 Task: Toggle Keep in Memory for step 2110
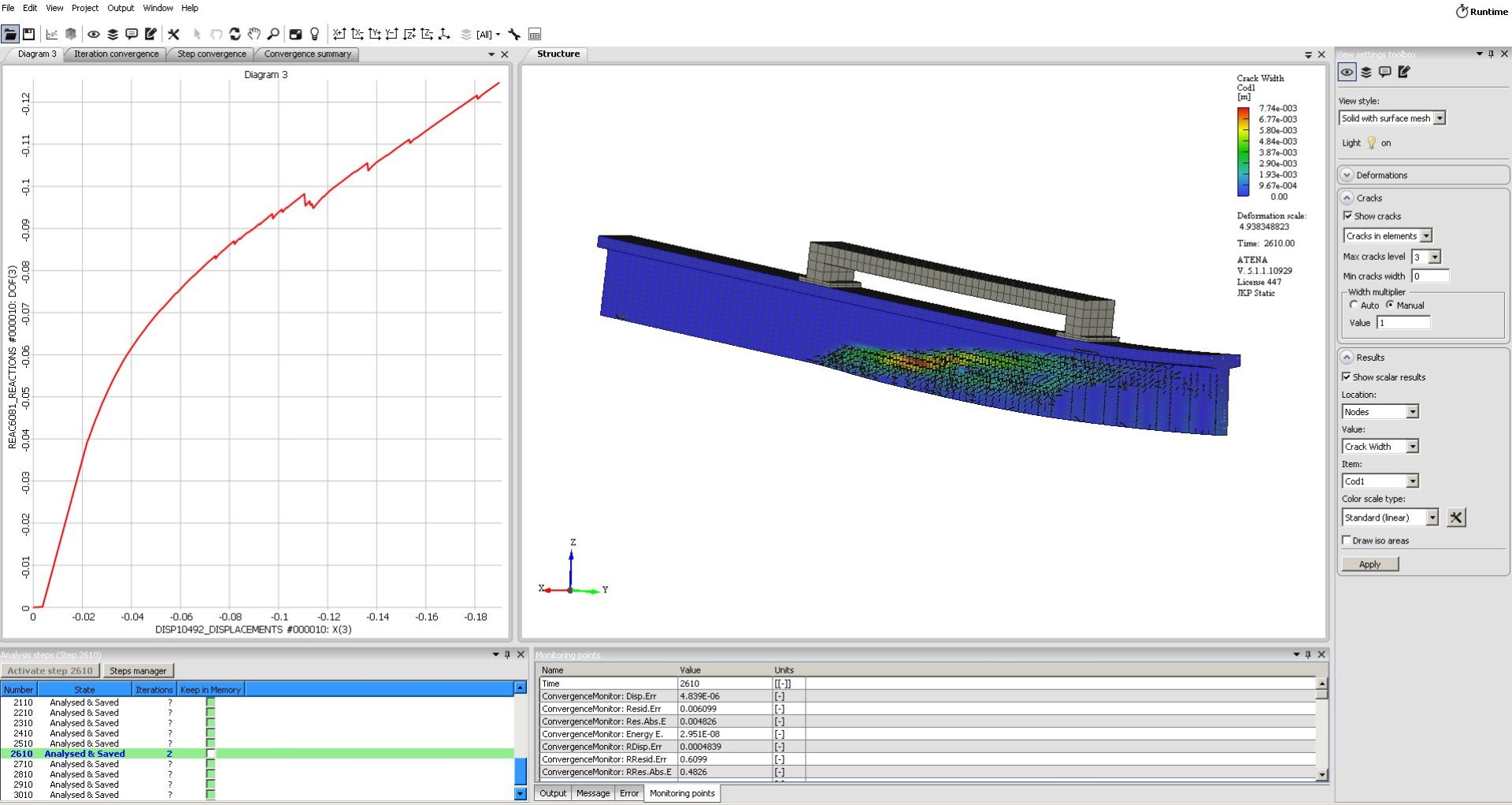tap(210, 703)
